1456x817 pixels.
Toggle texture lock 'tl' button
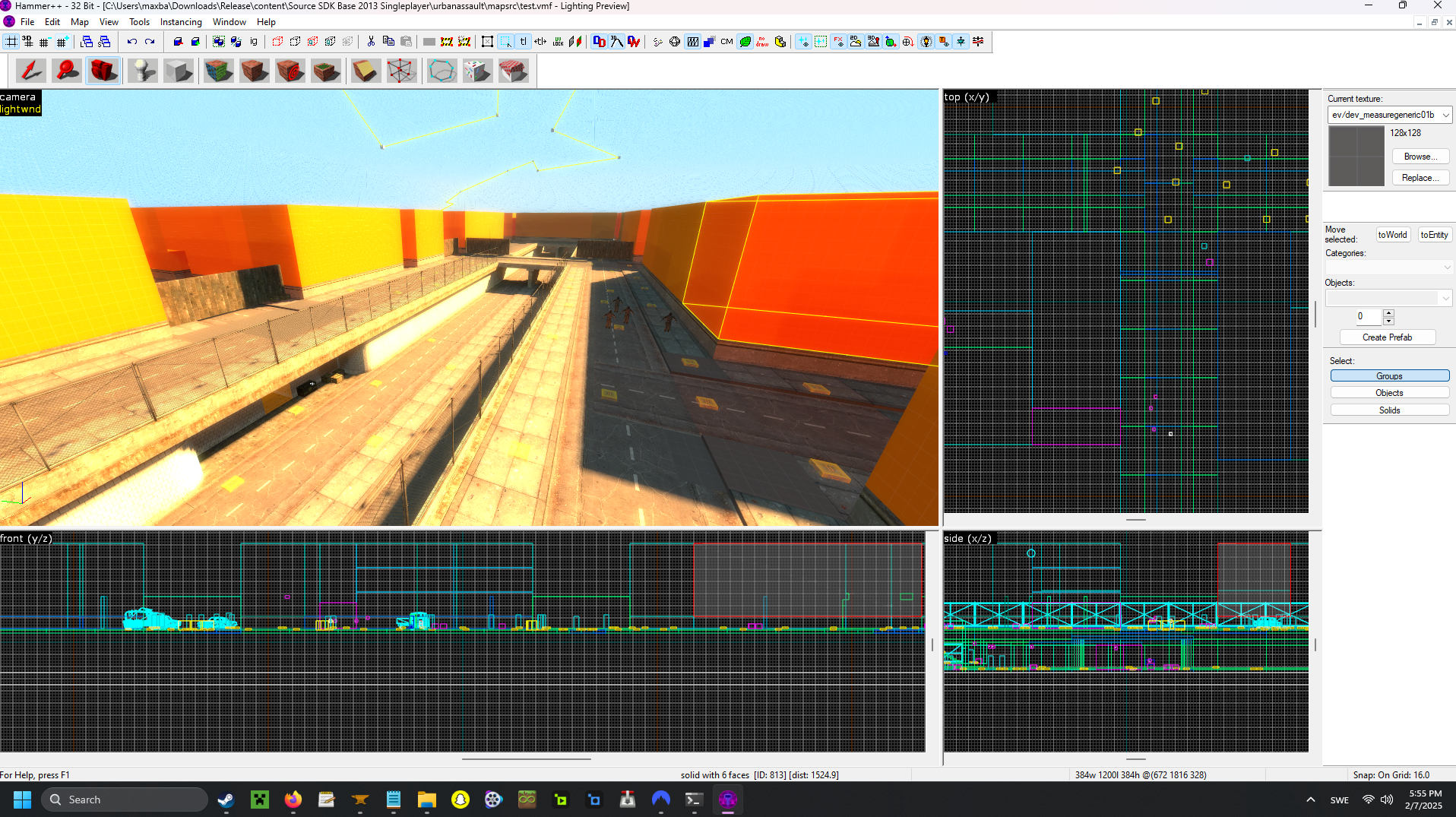click(x=523, y=42)
